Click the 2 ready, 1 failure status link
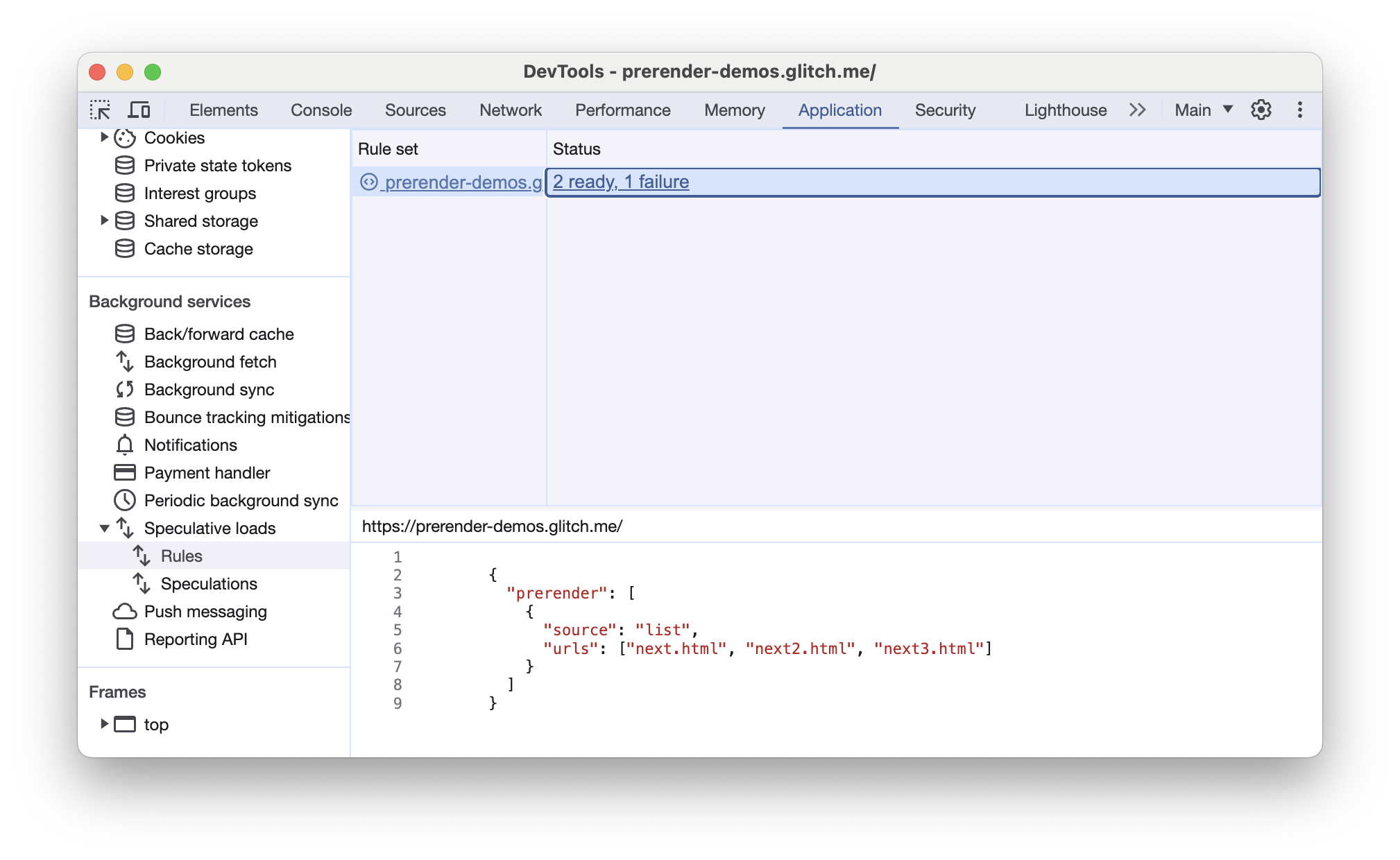 click(x=620, y=181)
